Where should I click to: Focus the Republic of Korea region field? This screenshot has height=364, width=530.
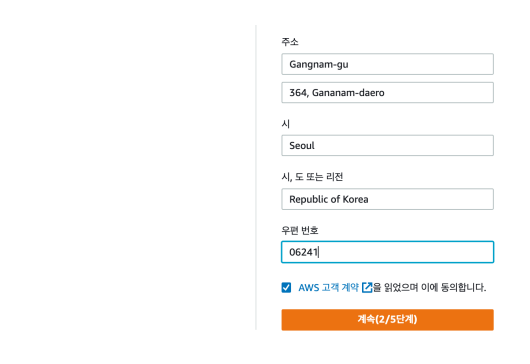387,199
